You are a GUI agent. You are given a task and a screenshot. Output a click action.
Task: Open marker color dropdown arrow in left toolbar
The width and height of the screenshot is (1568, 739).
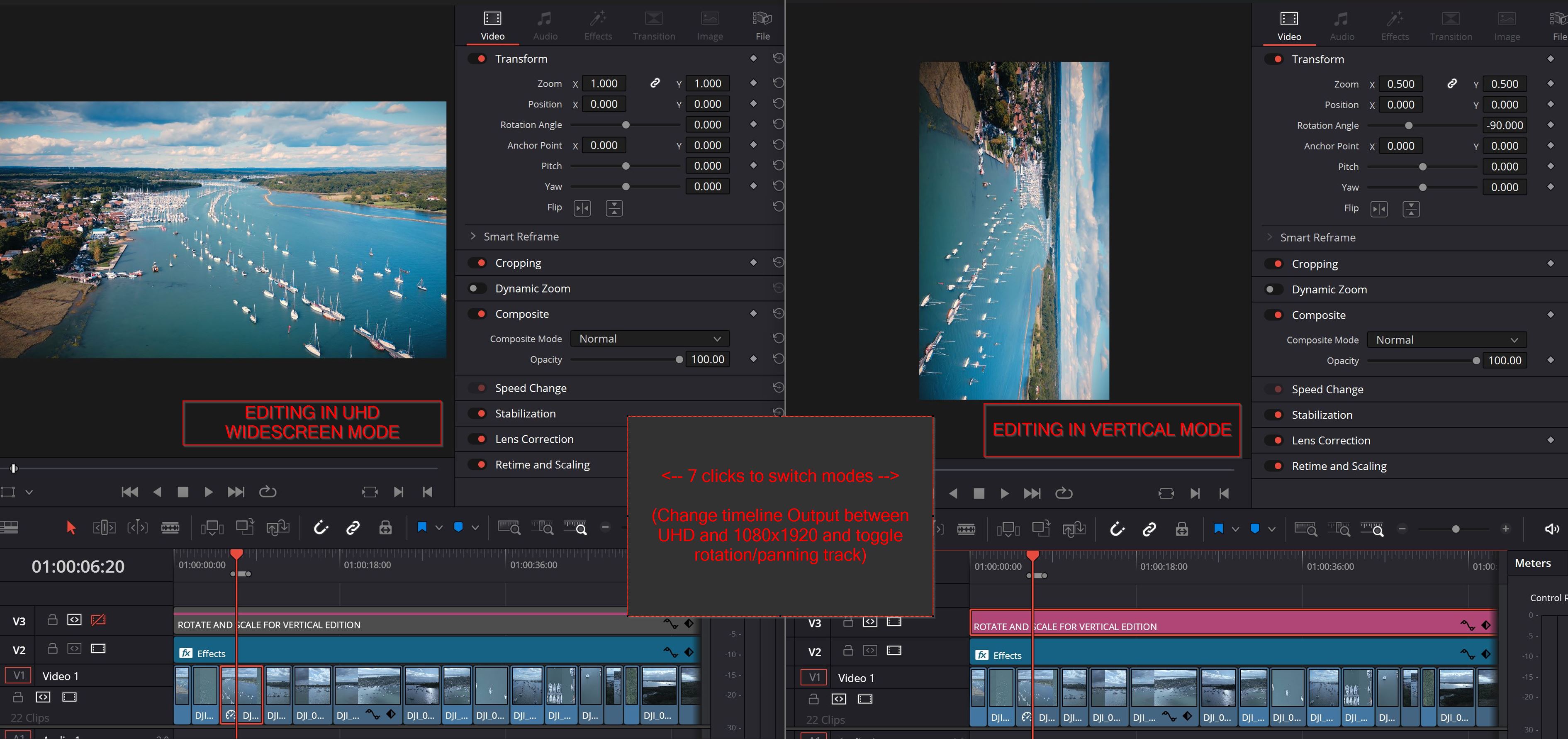tap(475, 528)
